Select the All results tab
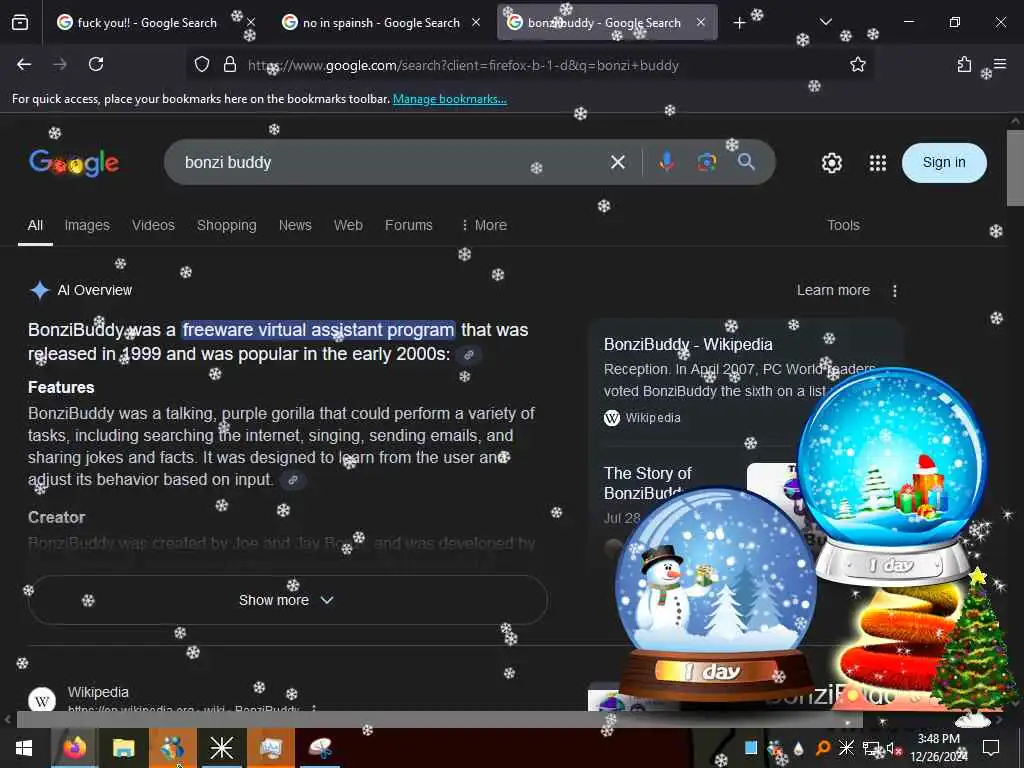The width and height of the screenshot is (1024, 768). click(35, 225)
